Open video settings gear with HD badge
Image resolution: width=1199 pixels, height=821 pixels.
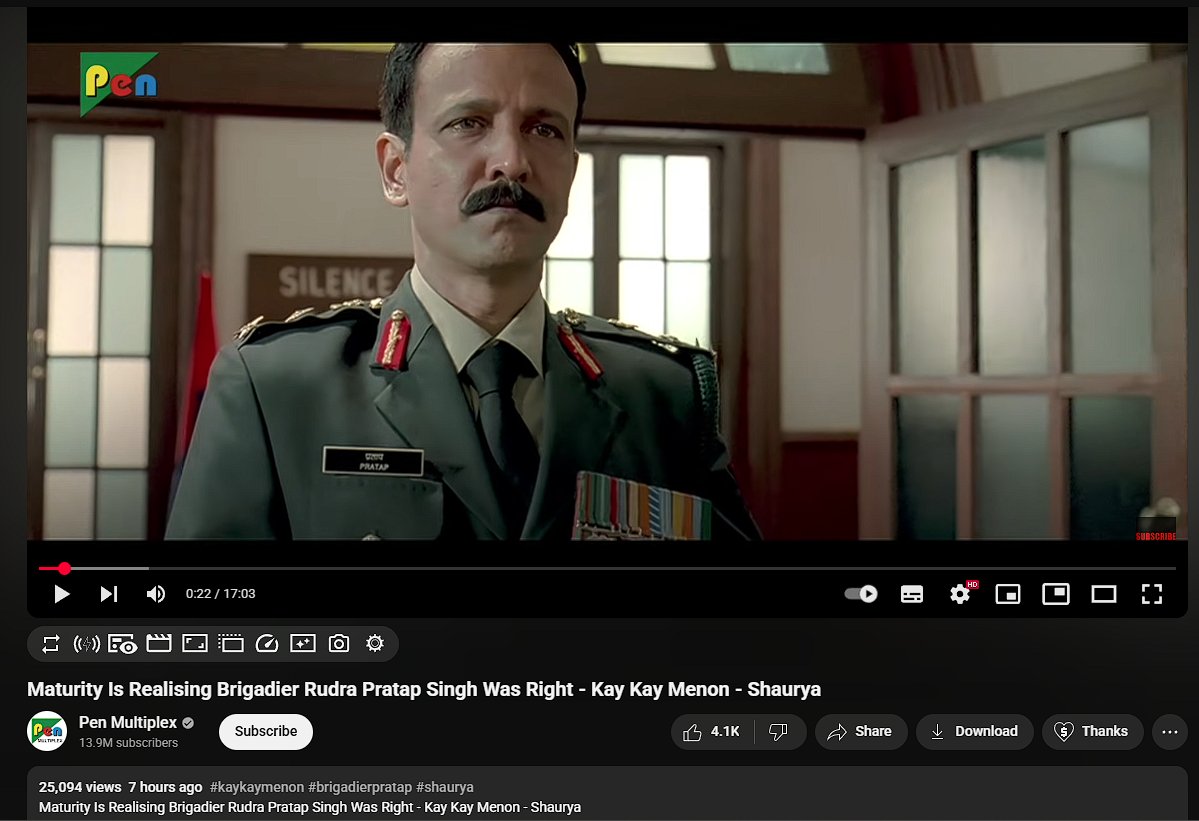click(960, 593)
